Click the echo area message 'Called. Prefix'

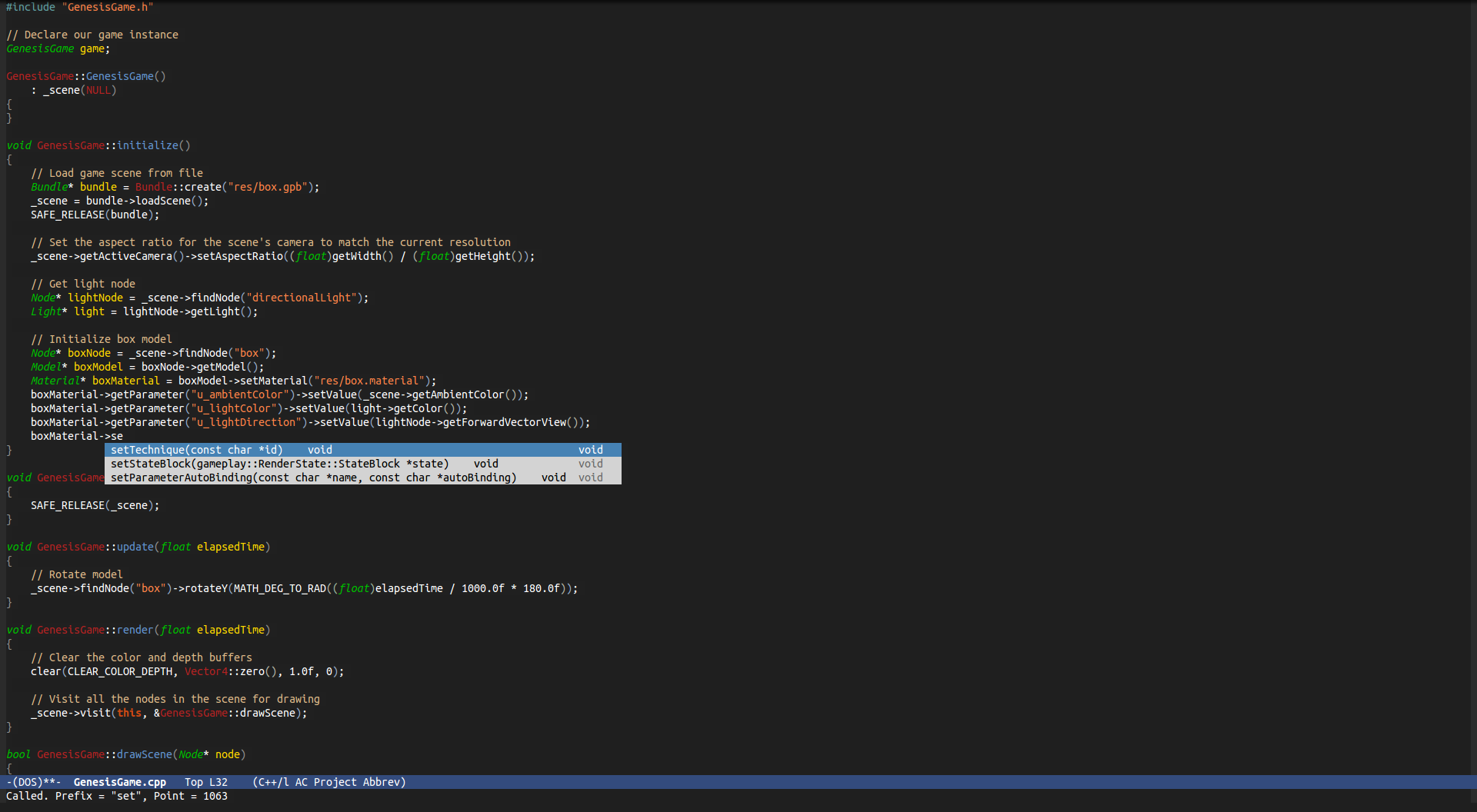pyautogui.click(x=117, y=796)
